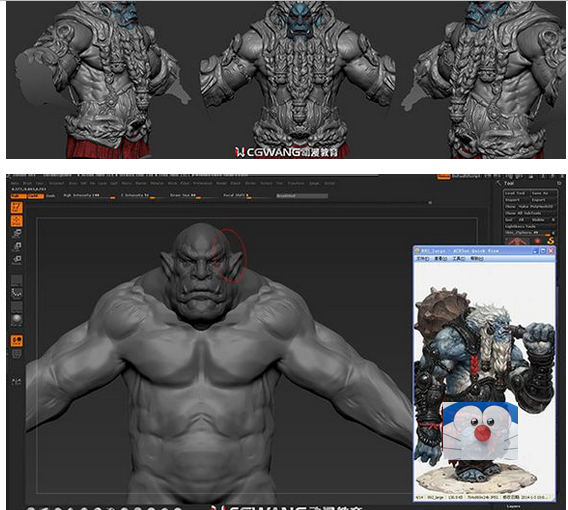568x510 pixels.
Task: Click the SimpleBrush S icon in Tool panel
Action: coord(551,241)
